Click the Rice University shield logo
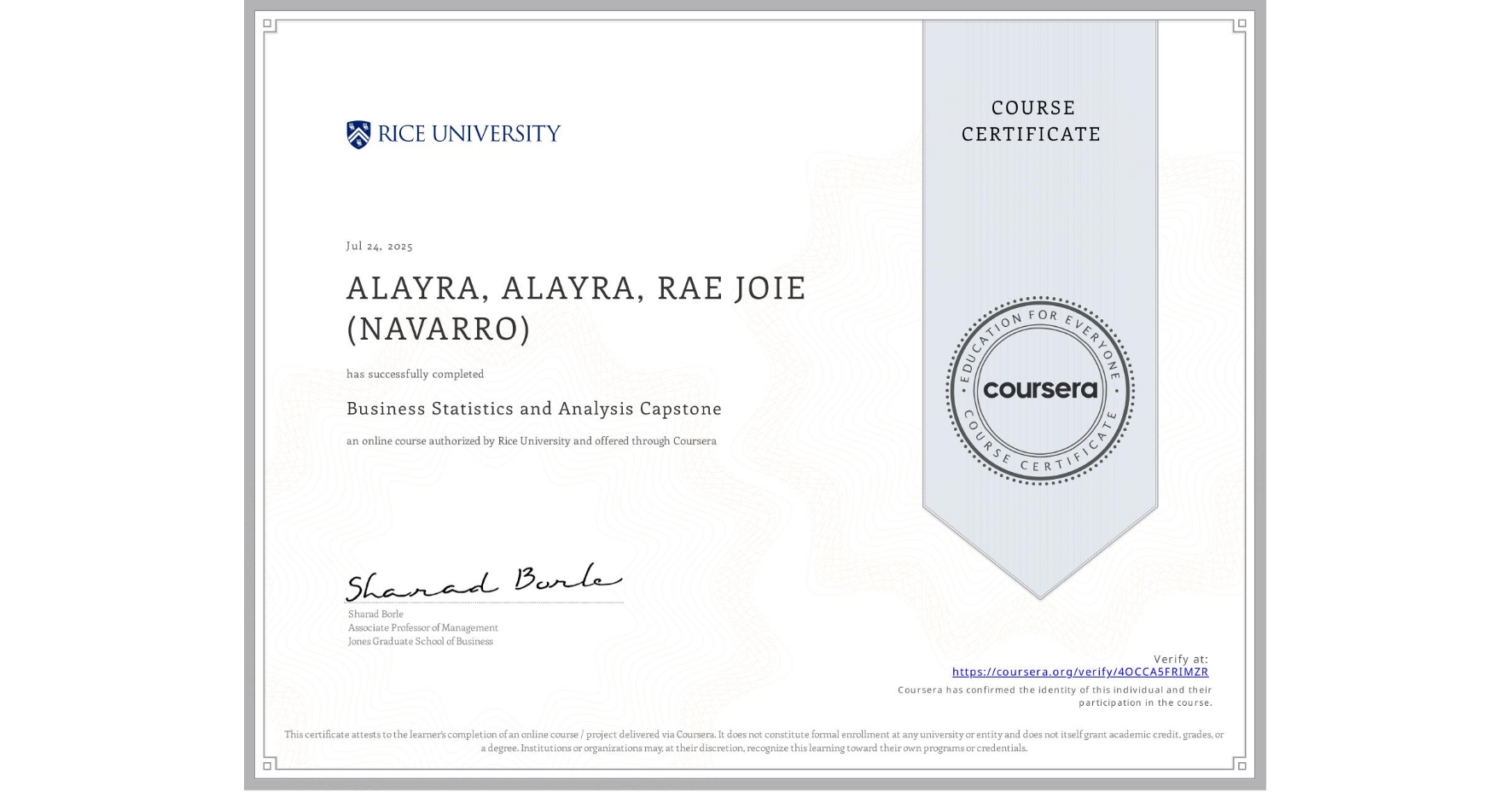Screen dimensions: 1512x792 click(x=358, y=134)
